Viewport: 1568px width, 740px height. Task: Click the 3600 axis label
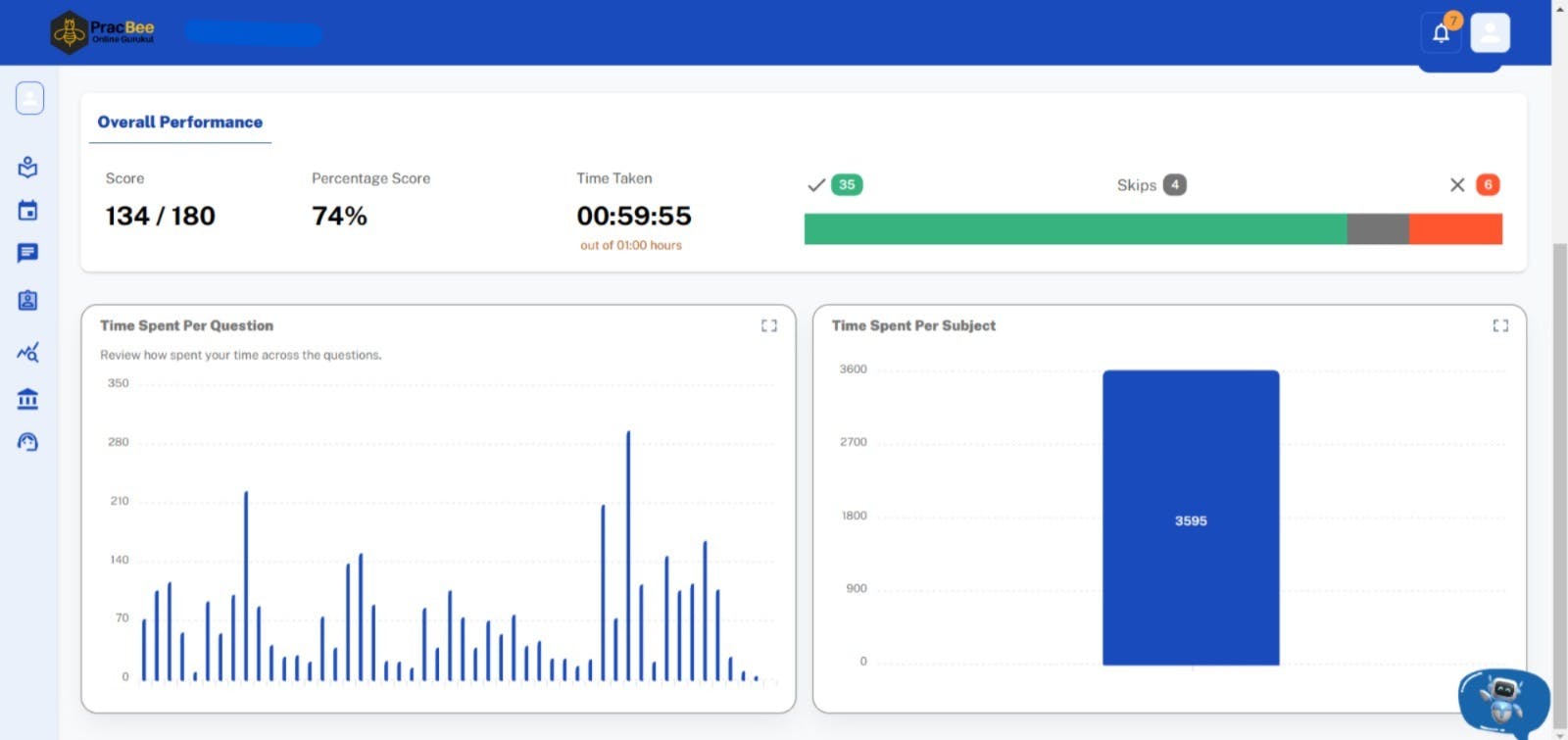coord(854,370)
